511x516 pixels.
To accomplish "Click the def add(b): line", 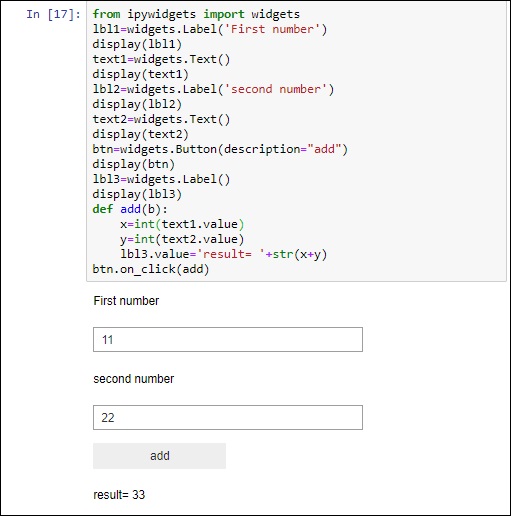I will (x=130, y=209).
